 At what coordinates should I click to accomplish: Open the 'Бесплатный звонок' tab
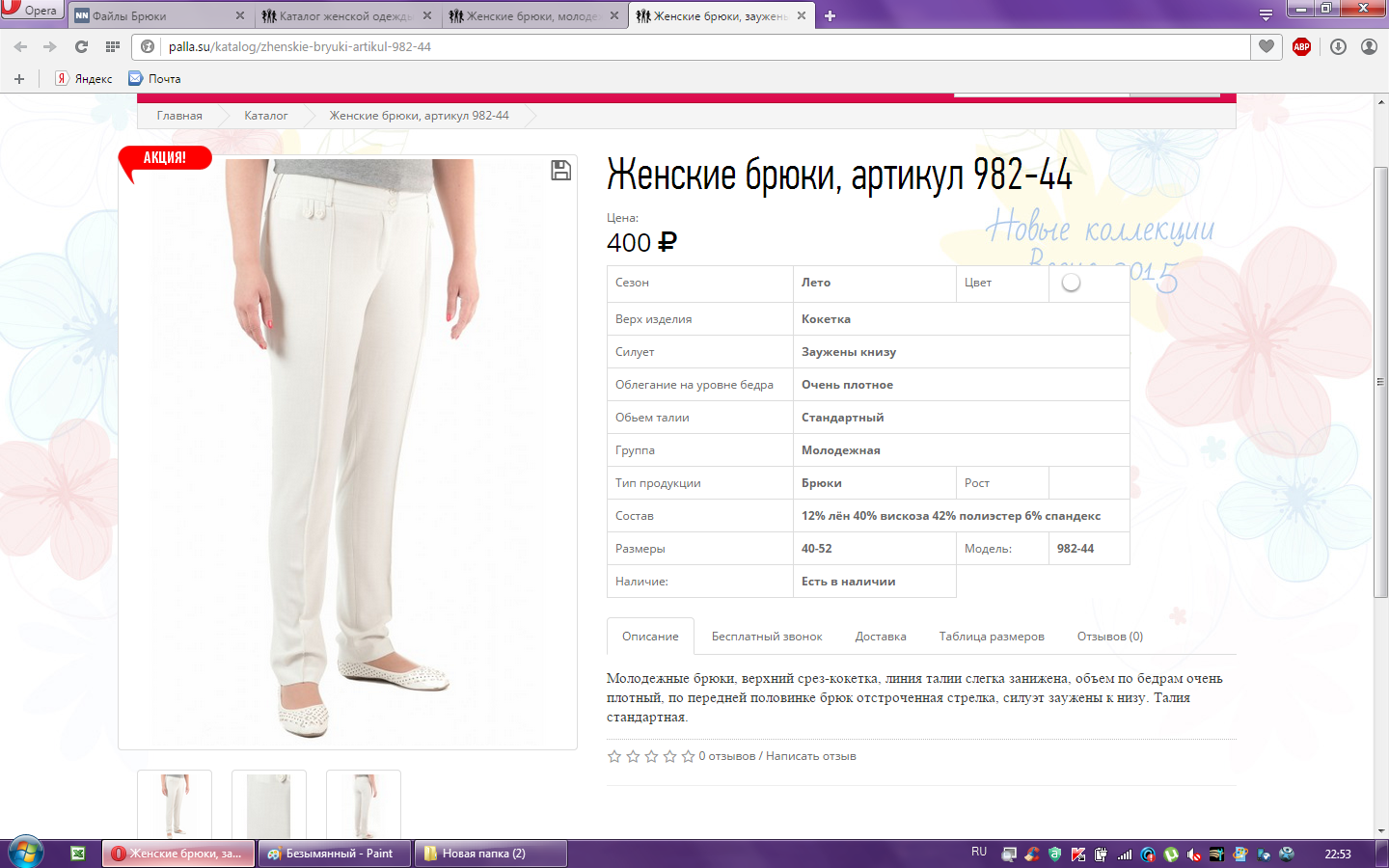[767, 637]
